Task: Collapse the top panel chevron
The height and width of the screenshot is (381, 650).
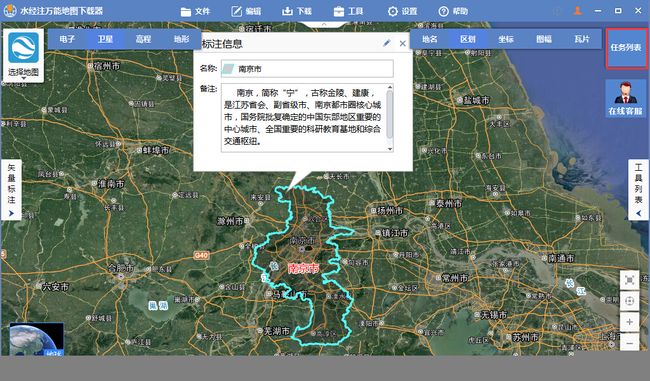Action: pos(324,24)
